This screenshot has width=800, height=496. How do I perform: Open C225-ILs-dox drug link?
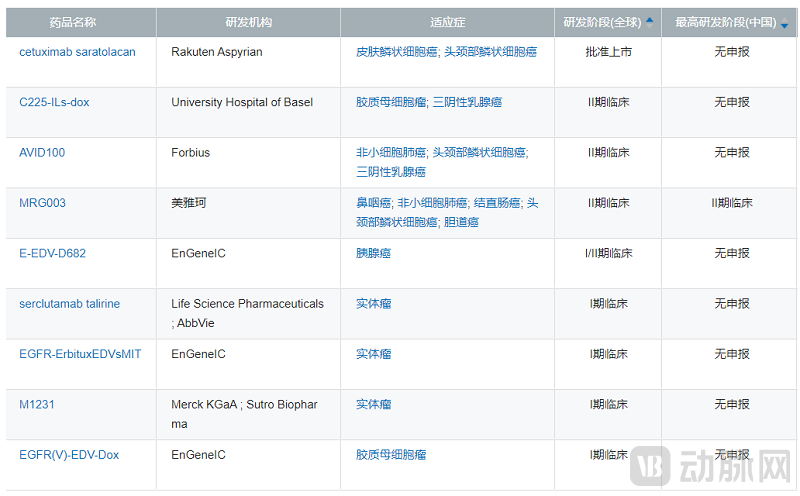click(54, 103)
